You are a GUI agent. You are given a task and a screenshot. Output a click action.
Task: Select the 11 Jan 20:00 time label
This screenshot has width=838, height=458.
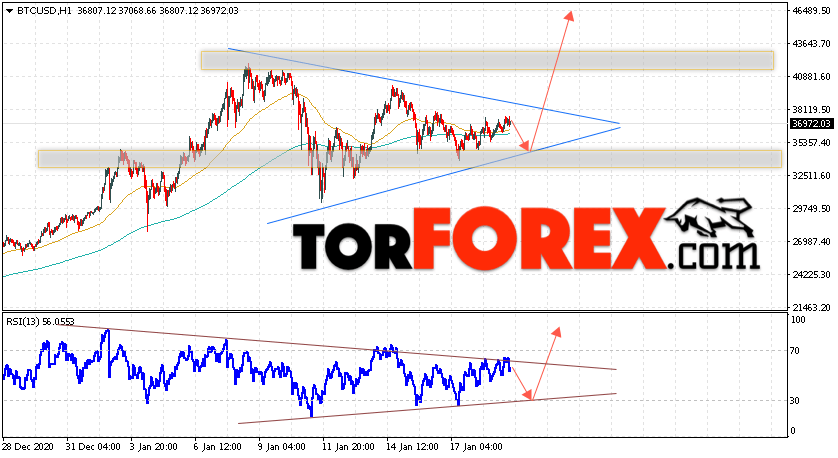[348, 446]
